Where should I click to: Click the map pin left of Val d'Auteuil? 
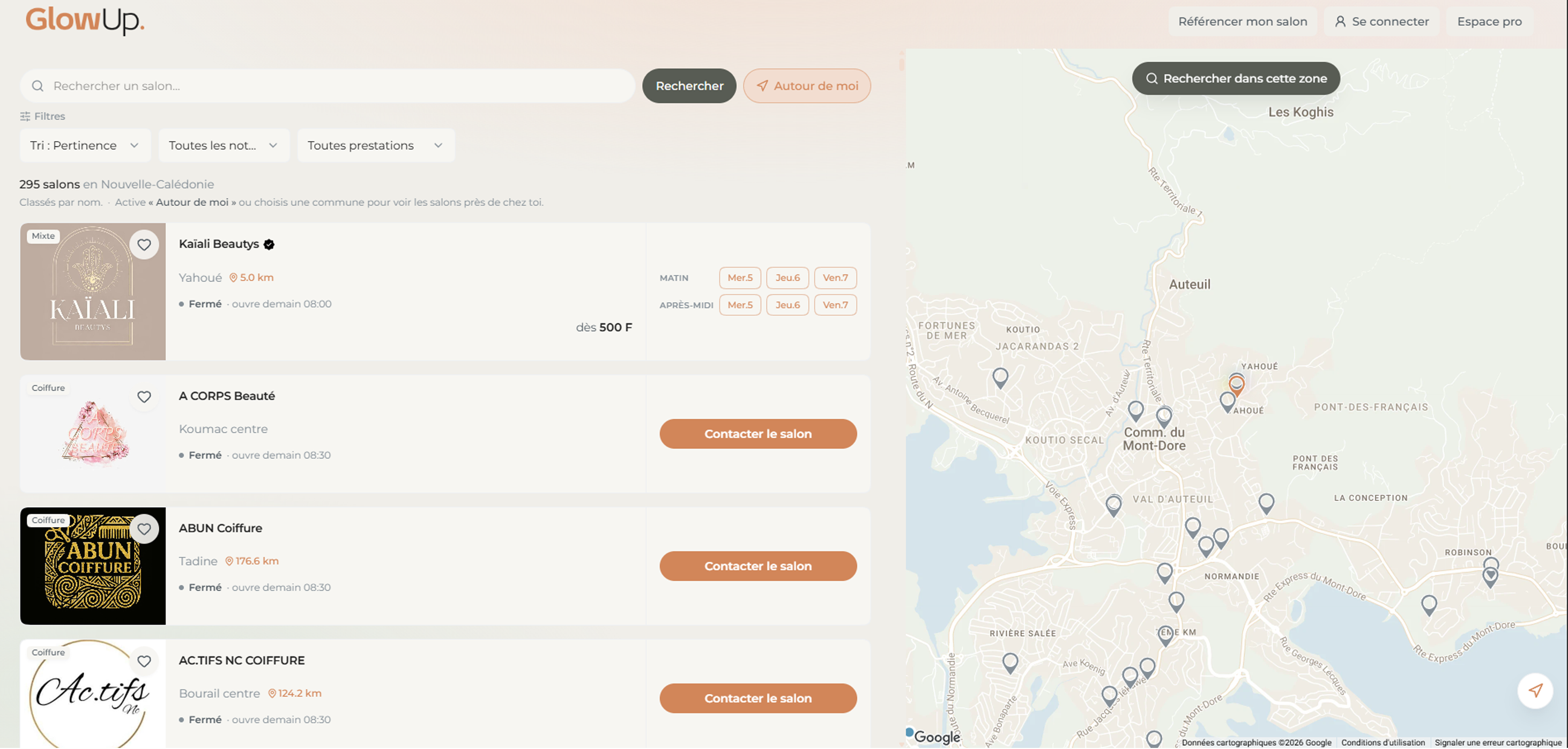(x=1113, y=506)
